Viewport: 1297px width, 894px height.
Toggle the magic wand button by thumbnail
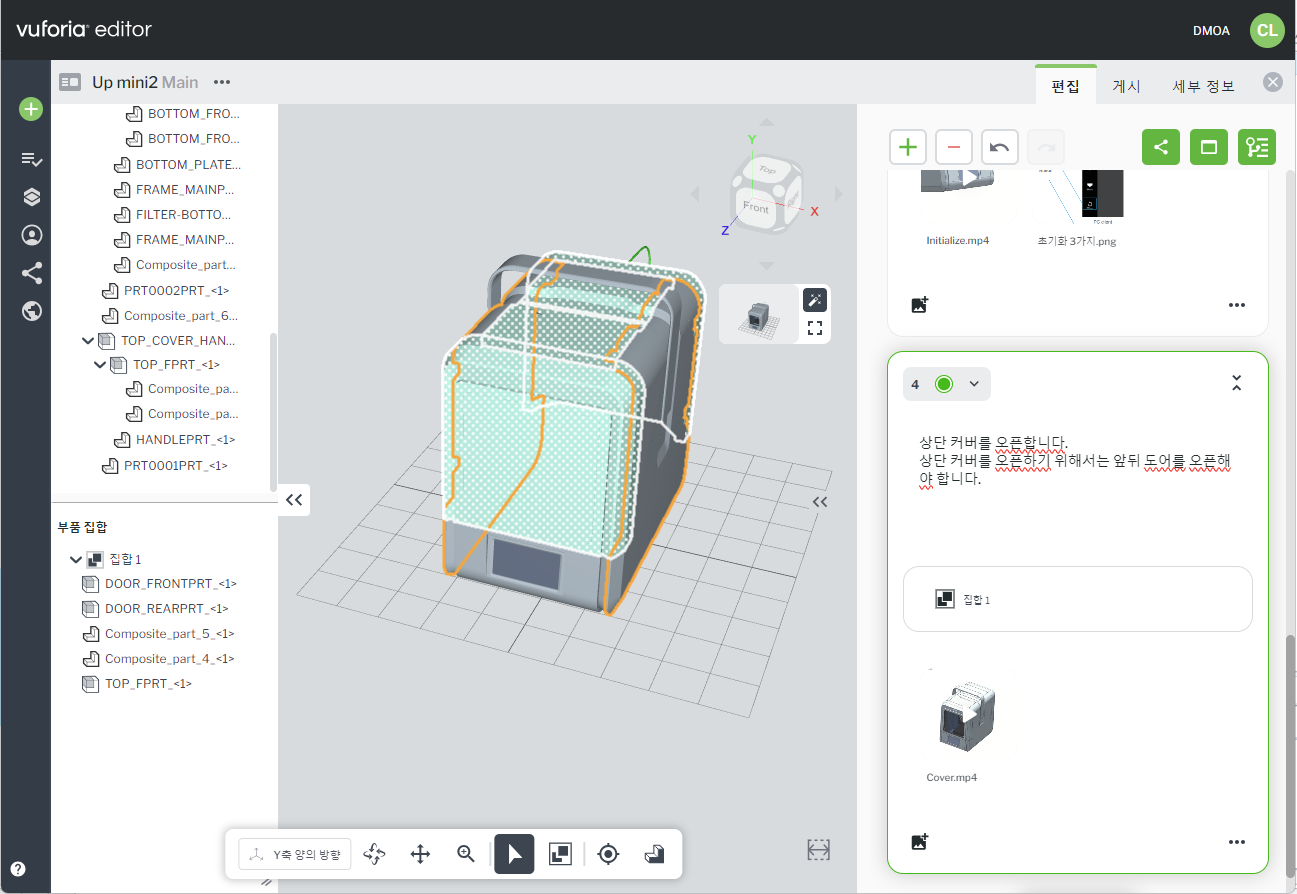coord(815,299)
